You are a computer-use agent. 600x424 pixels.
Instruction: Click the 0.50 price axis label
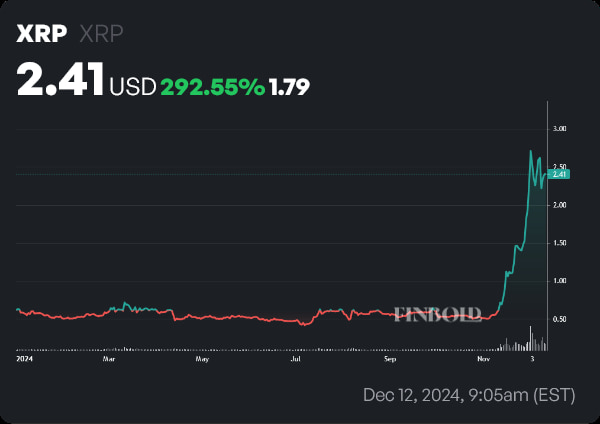(559, 319)
